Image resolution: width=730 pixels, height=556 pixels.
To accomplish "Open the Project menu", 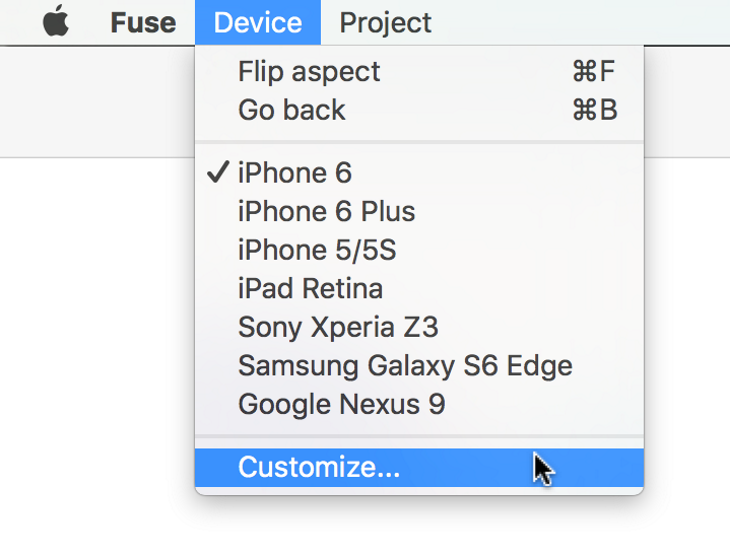I will 385,22.
